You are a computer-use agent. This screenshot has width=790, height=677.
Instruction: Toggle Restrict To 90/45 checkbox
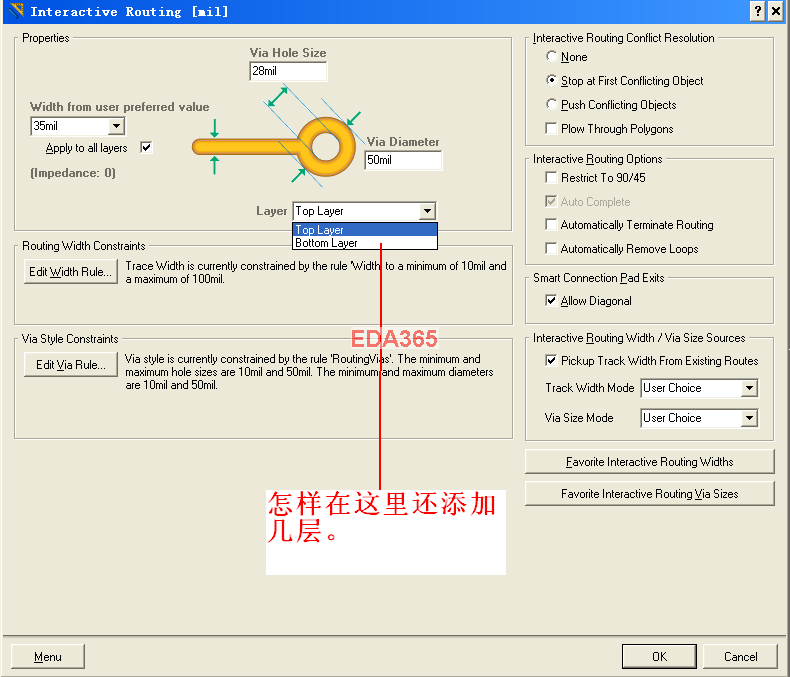(x=552, y=177)
